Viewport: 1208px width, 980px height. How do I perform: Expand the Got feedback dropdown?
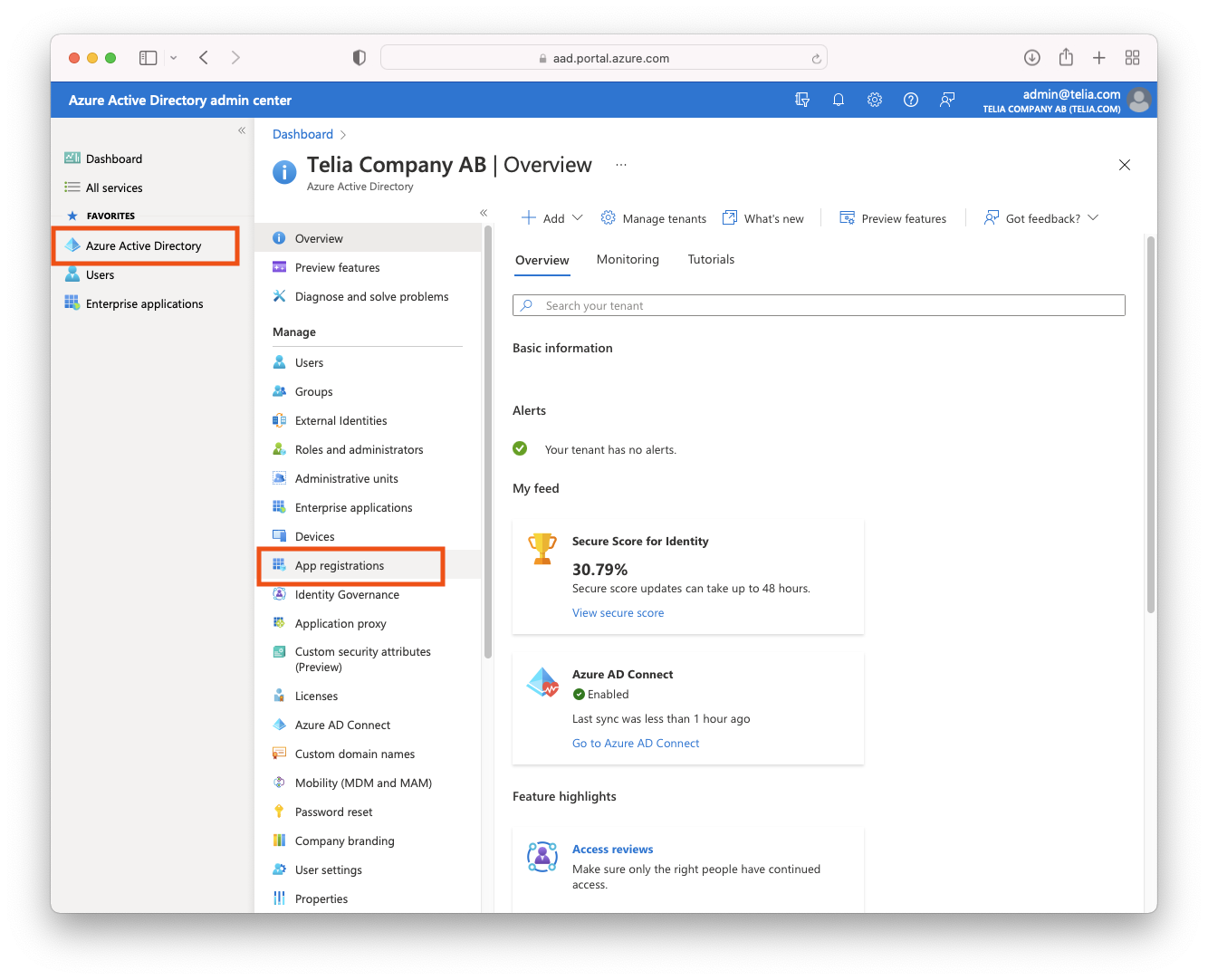[1093, 217]
